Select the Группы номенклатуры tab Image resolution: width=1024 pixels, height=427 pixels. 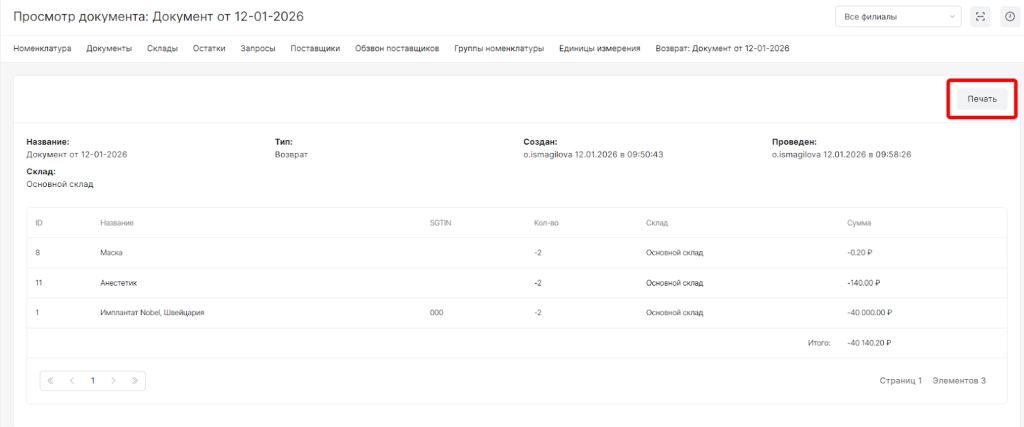tap(498, 48)
